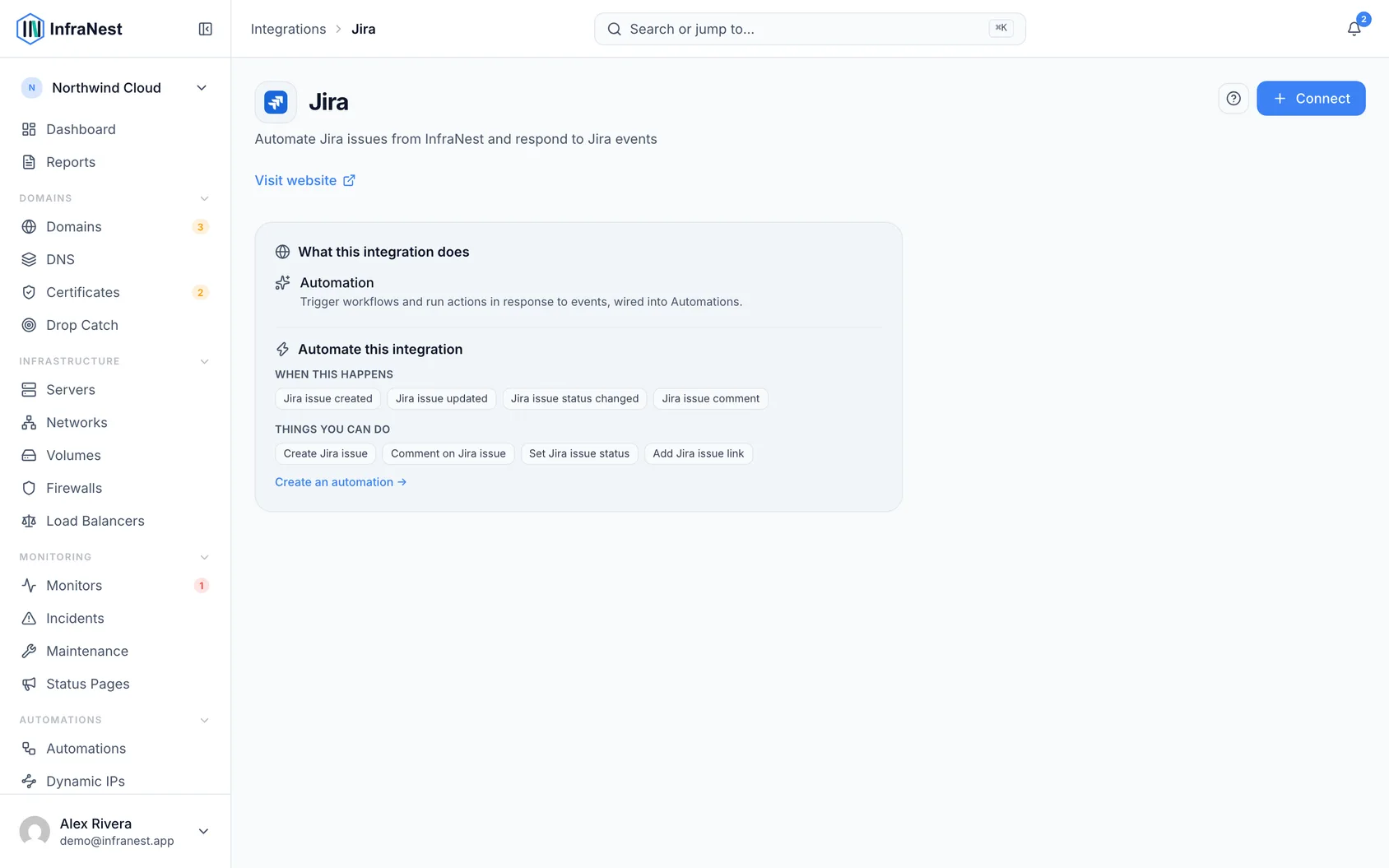Click the Servers rack icon
This screenshot has width=1389, height=868.
coord(29,389)
